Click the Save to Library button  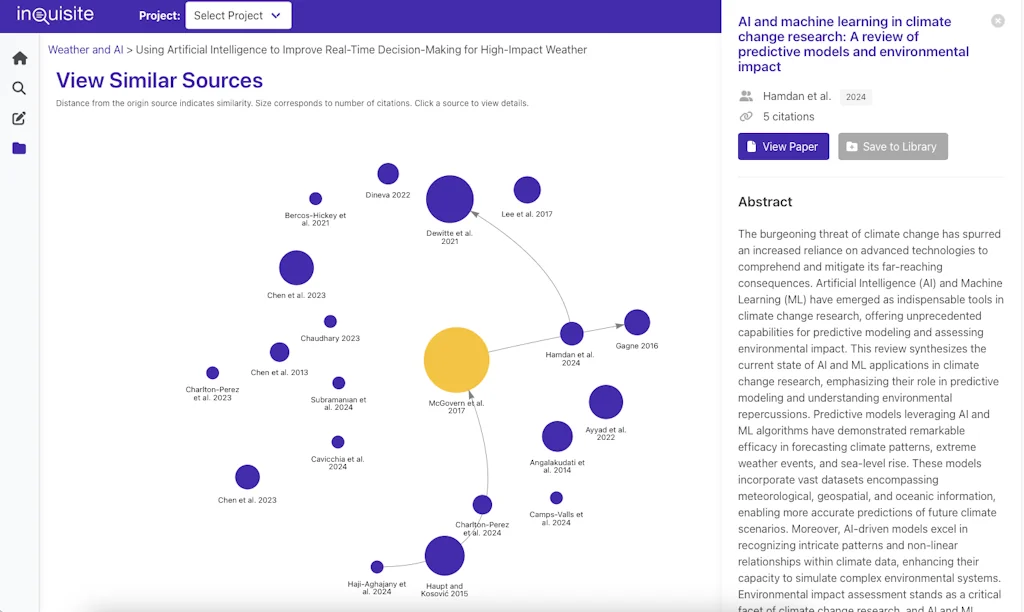click(892, 147)
